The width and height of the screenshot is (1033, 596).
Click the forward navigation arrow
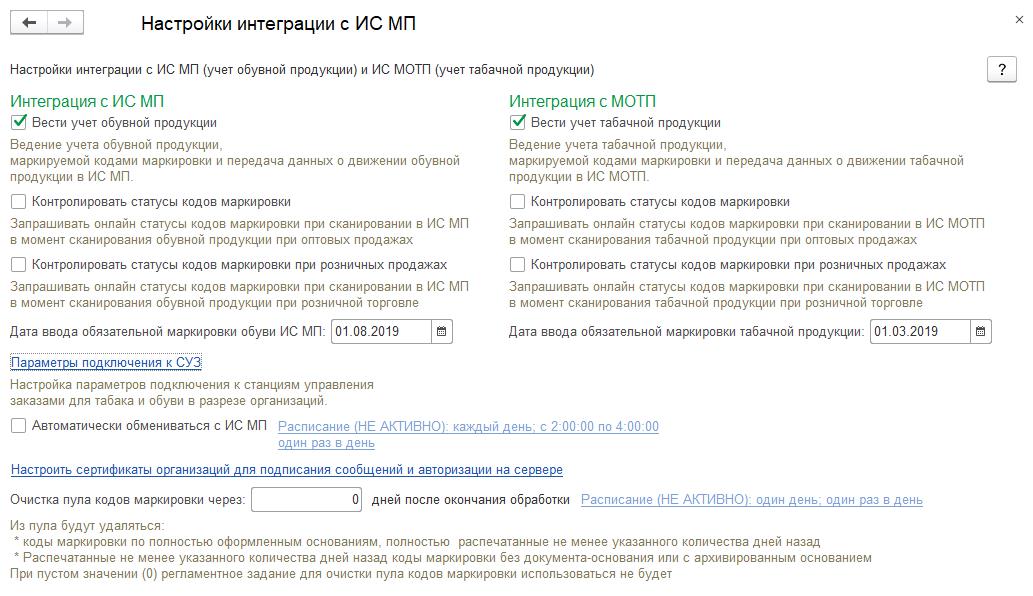click(x=64, y=23)
